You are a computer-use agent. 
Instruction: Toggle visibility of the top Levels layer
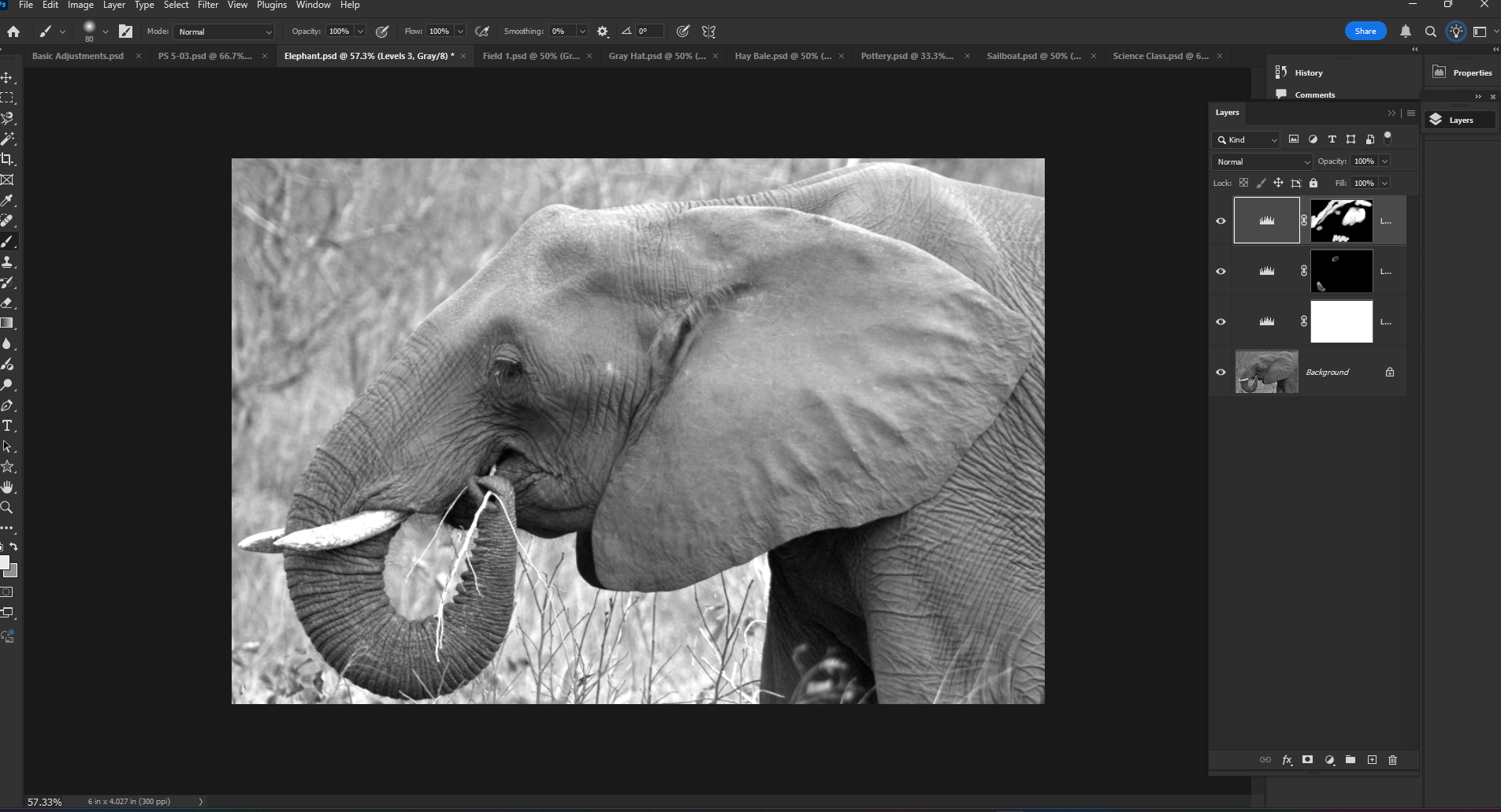pyautogui.click(x=1220, y=221)
